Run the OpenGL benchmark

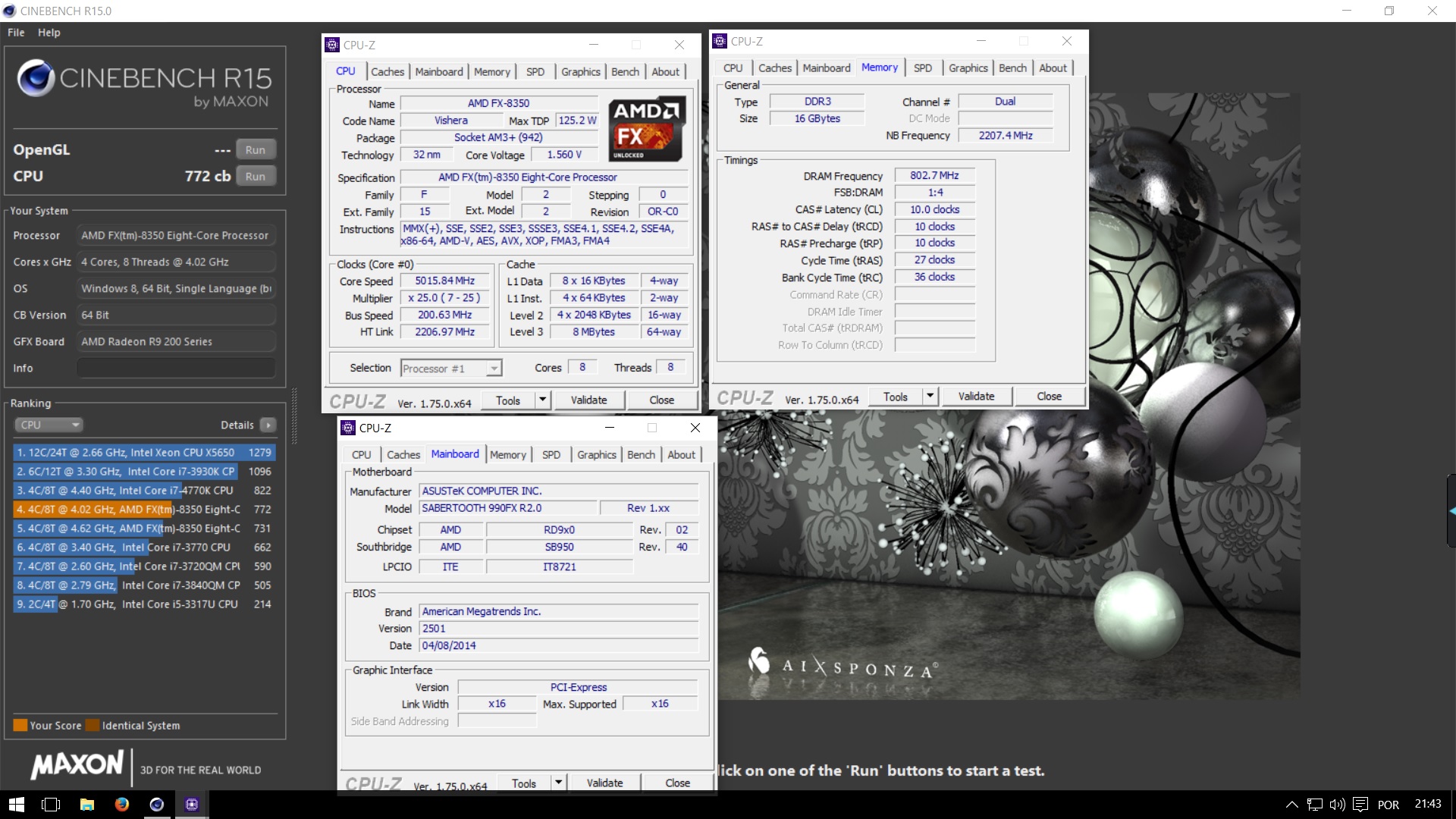[256, 149]
